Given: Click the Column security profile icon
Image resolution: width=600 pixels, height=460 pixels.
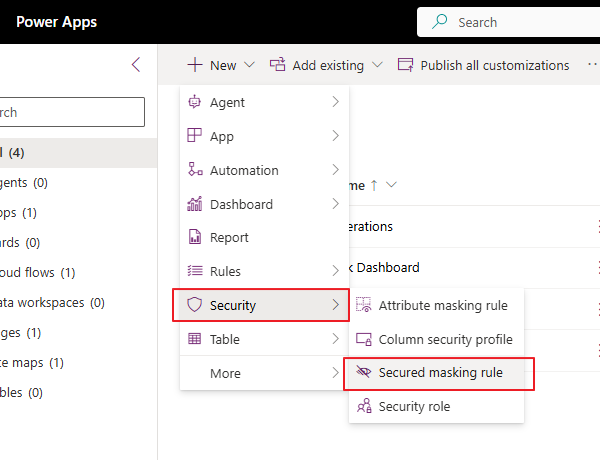Looking at the screenshot, I should (x=364, y=339).
